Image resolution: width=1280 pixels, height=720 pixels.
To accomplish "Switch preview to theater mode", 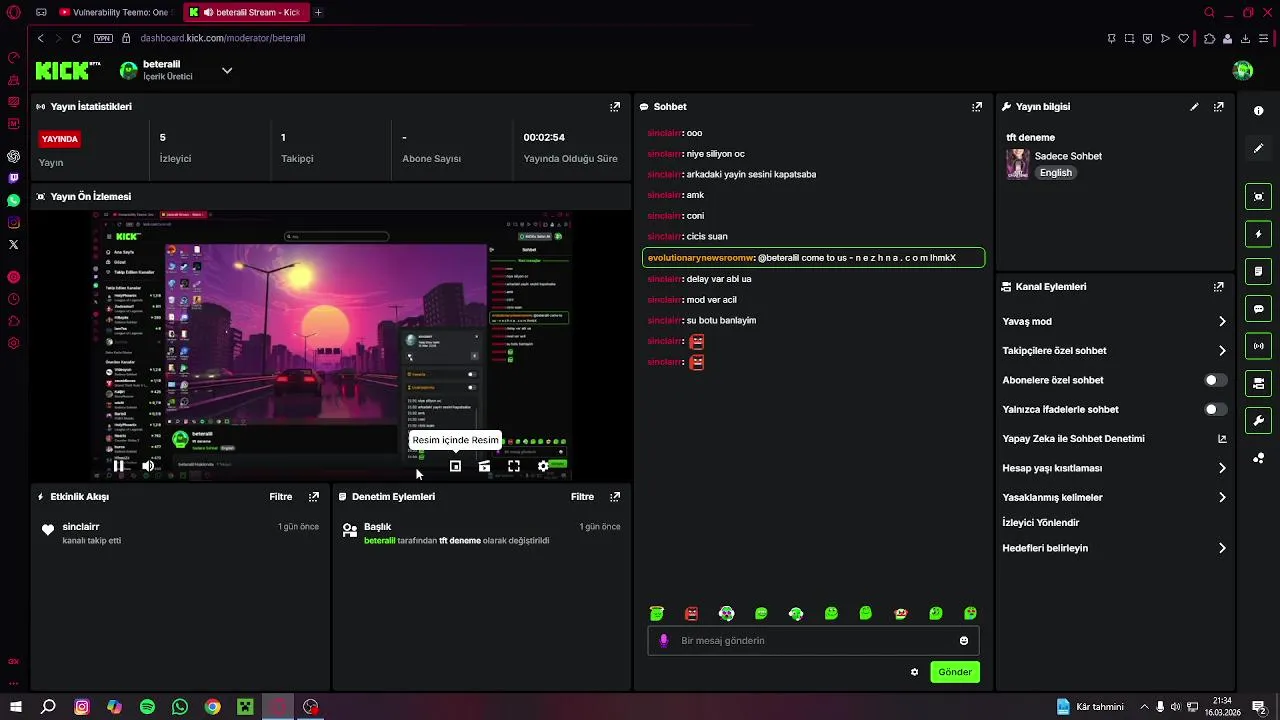I will tap(484, 466).
